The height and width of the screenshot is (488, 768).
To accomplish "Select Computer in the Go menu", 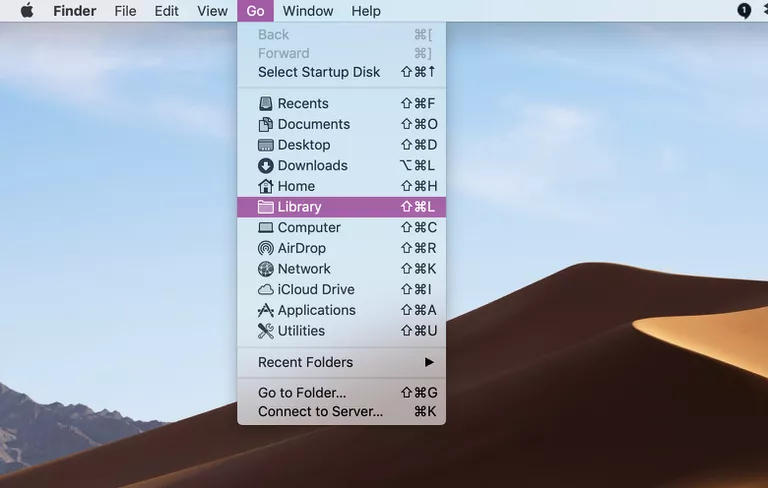I will [x=341, y=227].
